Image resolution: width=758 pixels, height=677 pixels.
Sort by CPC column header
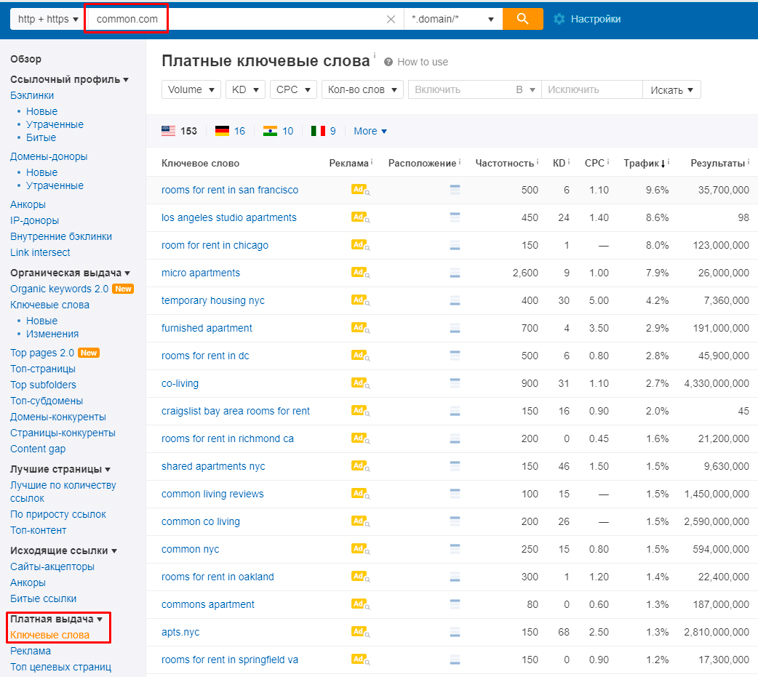pyautogui.click(x=594, y=163)
